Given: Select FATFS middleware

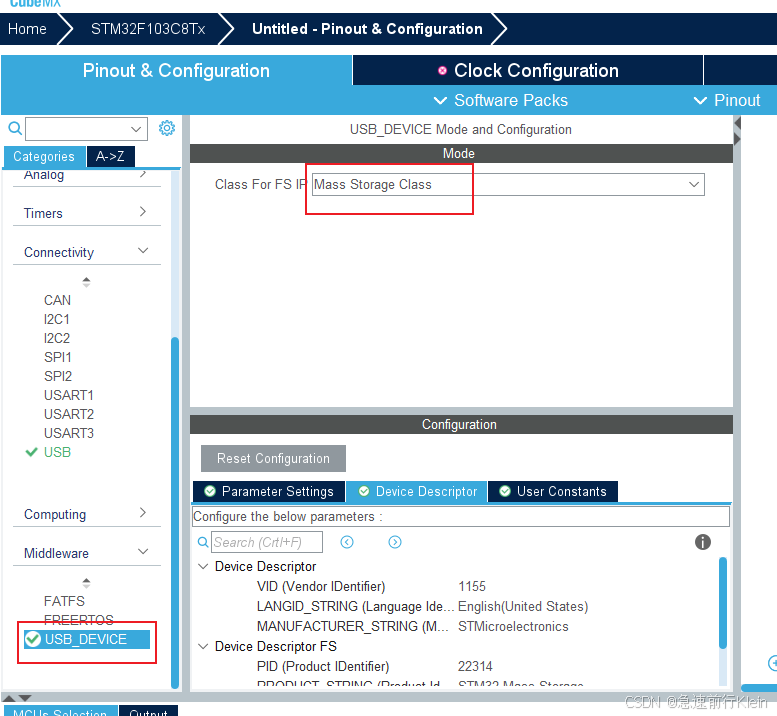Looking at the screenshot, I should [64, 601].
